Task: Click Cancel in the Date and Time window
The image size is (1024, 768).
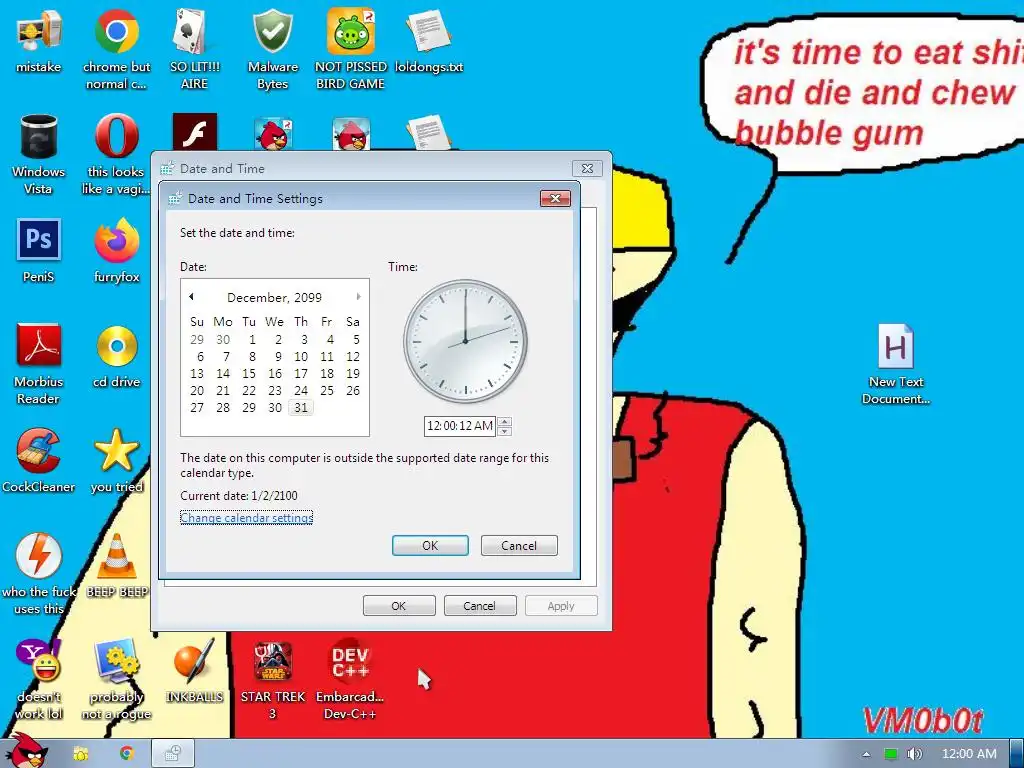Action: [x=479, y=605]
